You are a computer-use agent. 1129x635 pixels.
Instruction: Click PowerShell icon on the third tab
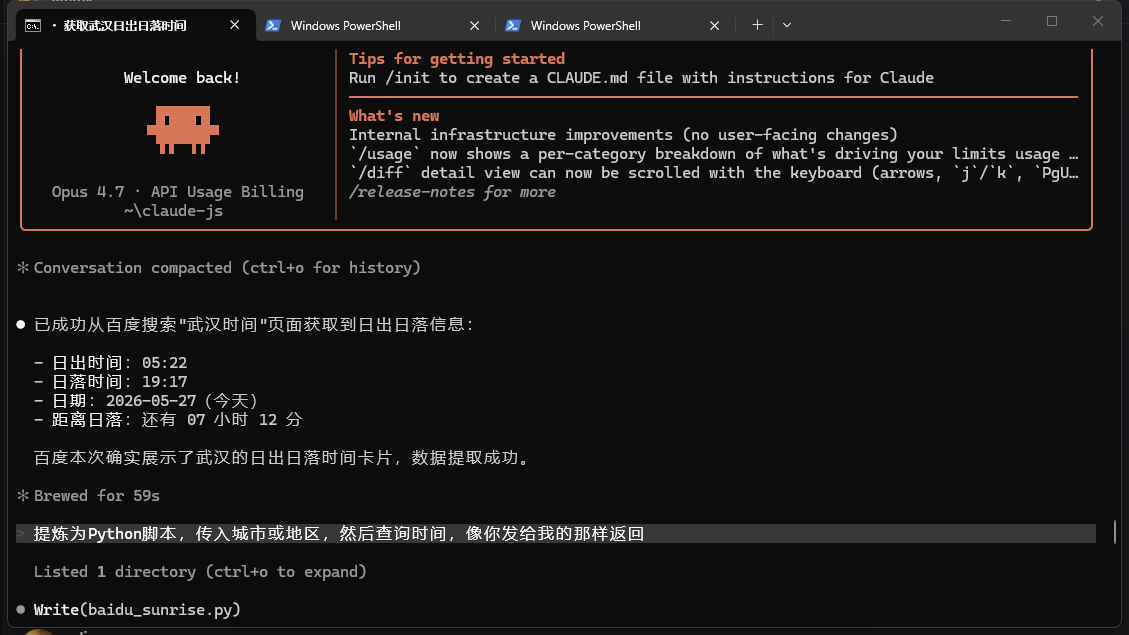[x=513, y=25]
